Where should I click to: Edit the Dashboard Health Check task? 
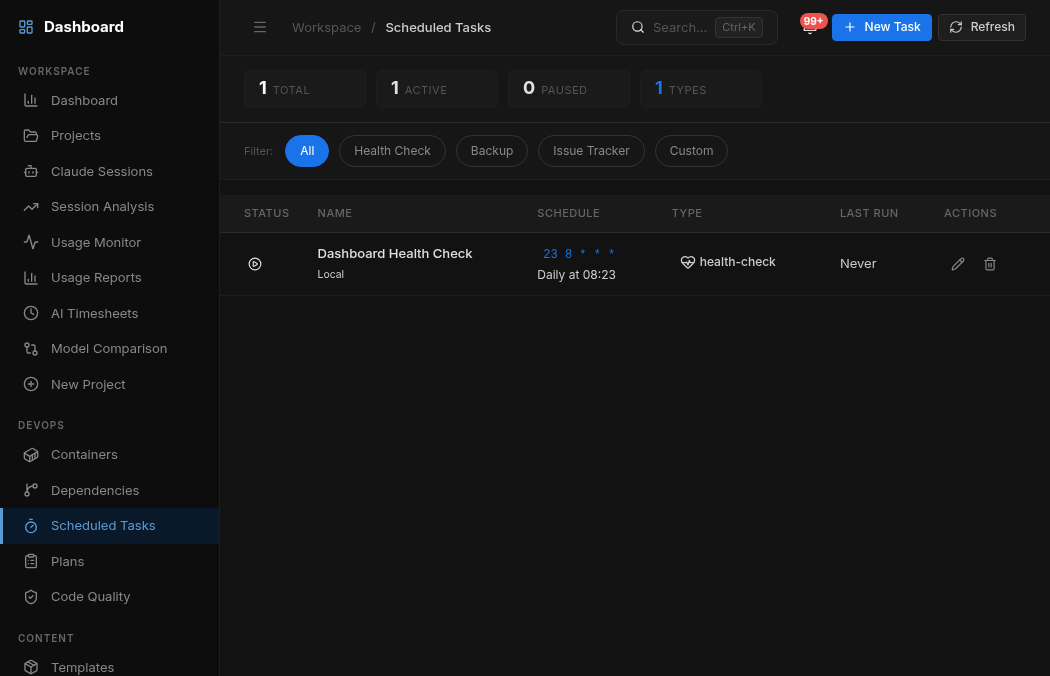point(958,263)
